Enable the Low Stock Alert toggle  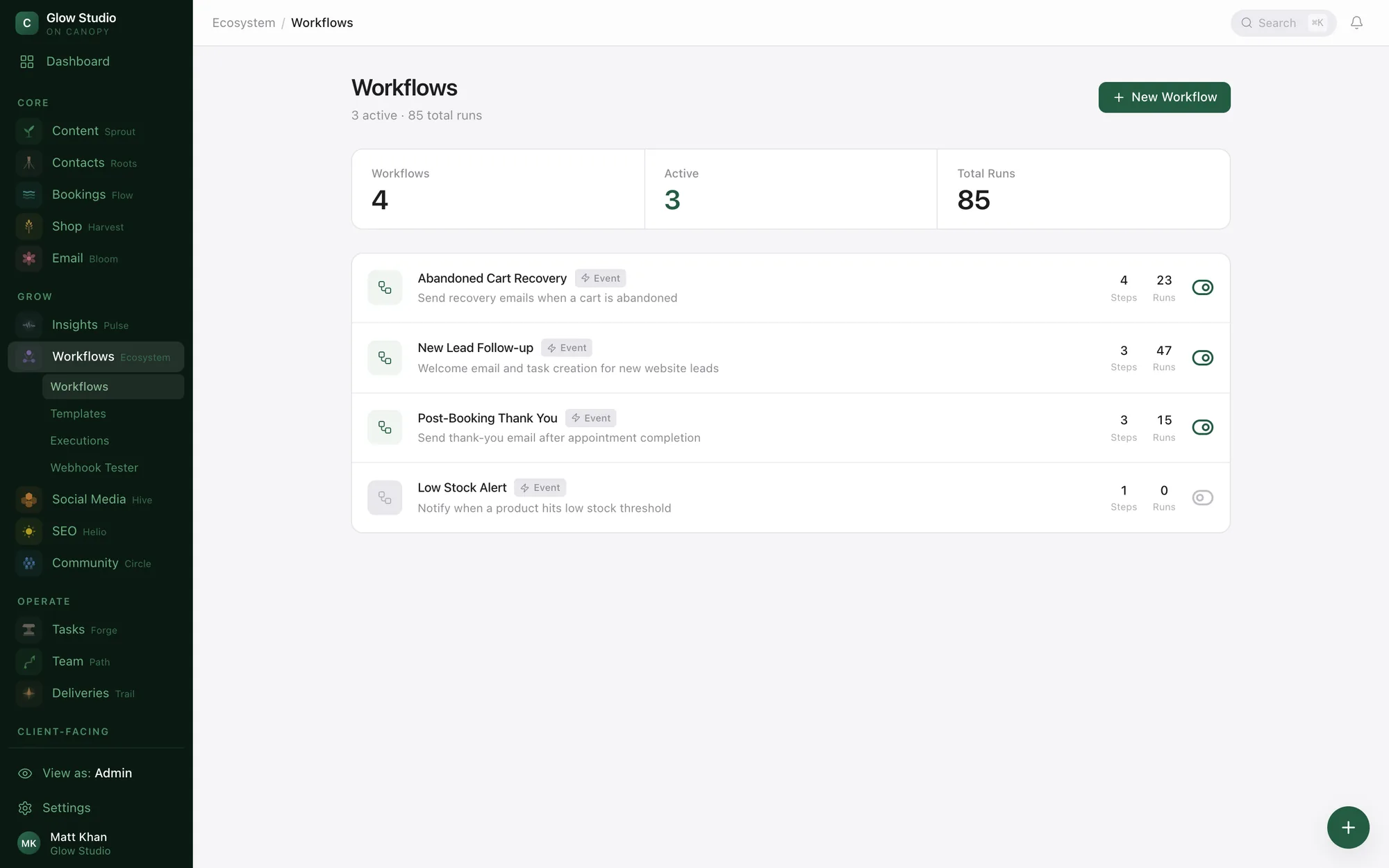click(x=1203, y=498)
